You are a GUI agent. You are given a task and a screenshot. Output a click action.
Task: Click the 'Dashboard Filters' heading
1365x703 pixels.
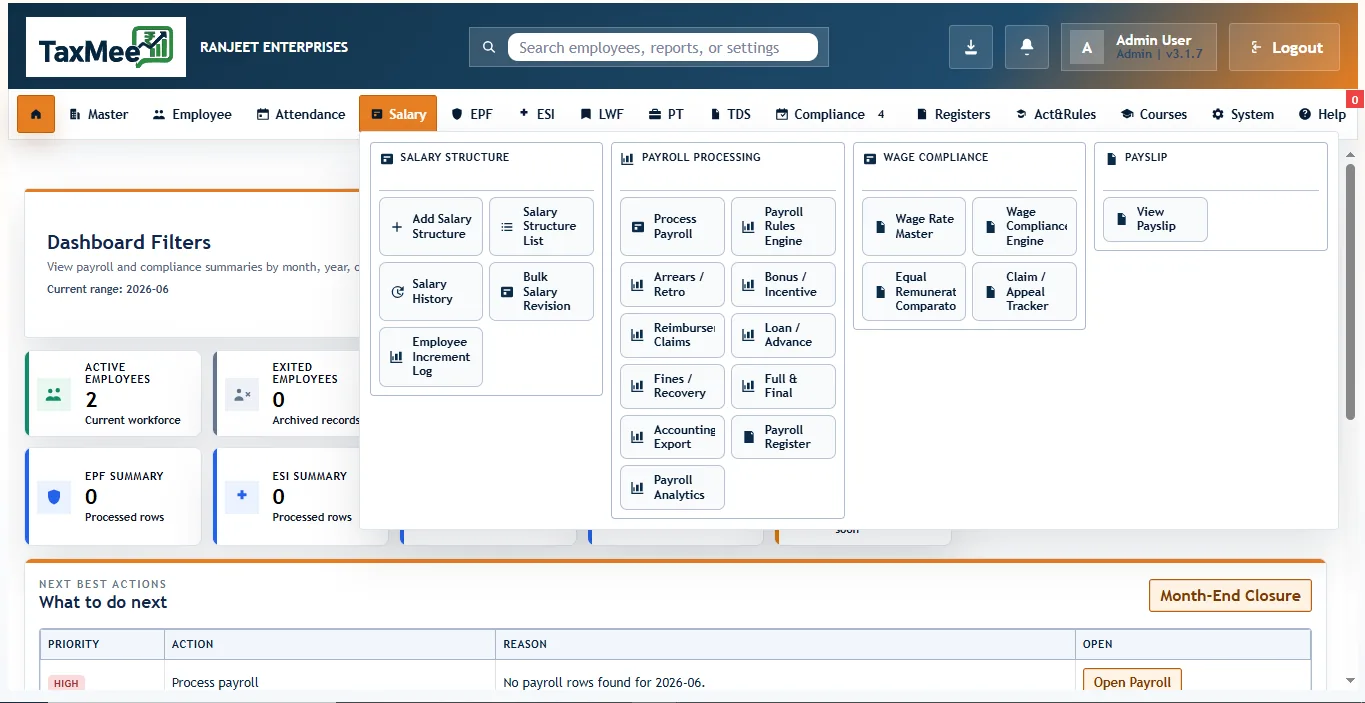pos(129,242)
